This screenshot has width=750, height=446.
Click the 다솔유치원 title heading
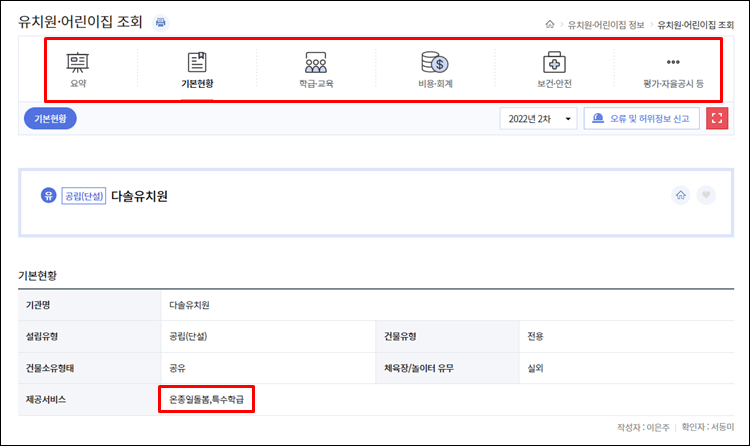[139, 196]
